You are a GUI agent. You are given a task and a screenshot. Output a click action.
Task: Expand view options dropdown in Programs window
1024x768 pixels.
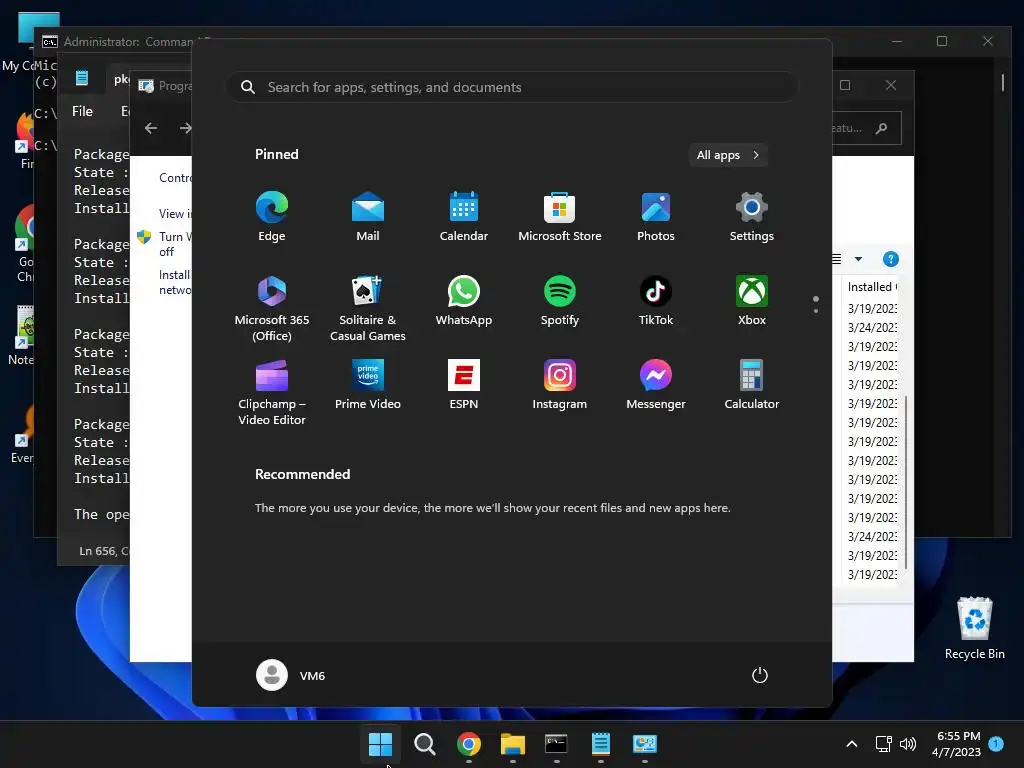pos(858,259)
